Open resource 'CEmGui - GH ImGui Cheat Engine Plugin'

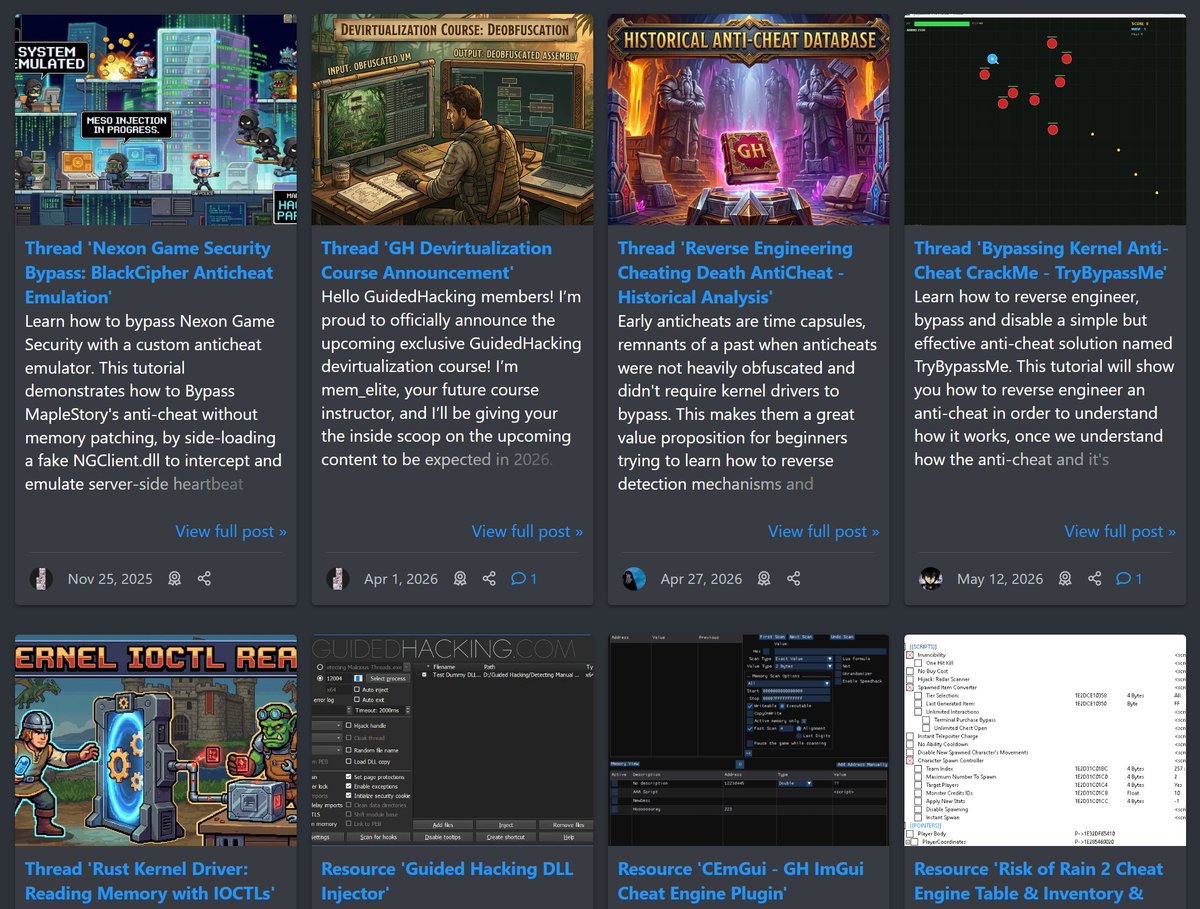pyautogui.click(x=741, y=881)
